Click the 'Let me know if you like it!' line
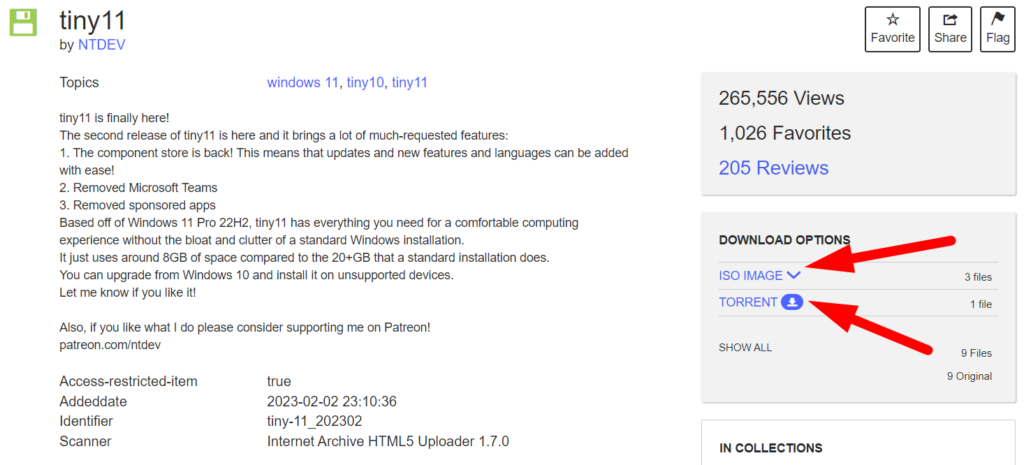This screenshot has width=1024, height=465. click(127, 293)
